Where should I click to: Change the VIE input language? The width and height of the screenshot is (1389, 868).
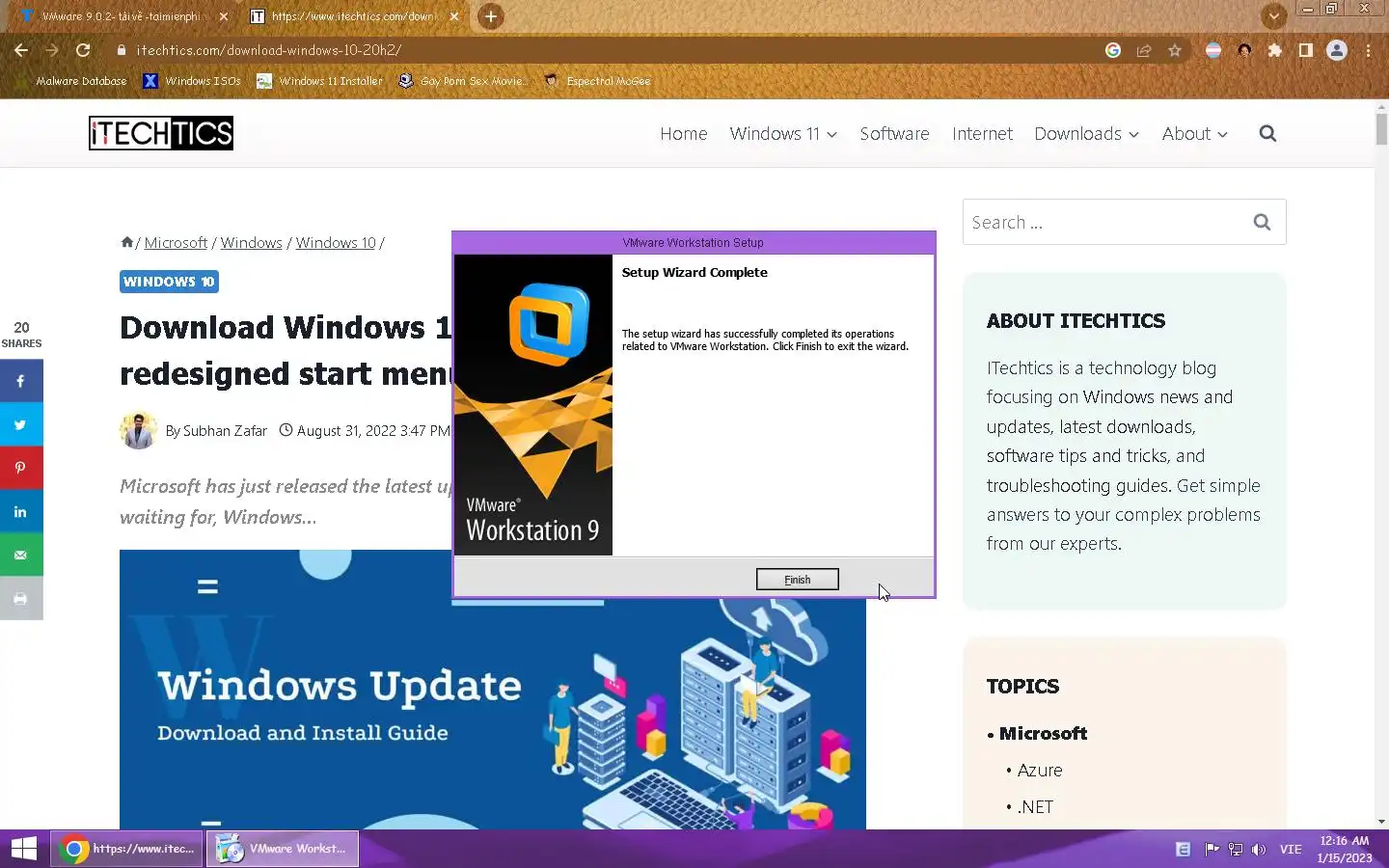tap(1291, 850)
